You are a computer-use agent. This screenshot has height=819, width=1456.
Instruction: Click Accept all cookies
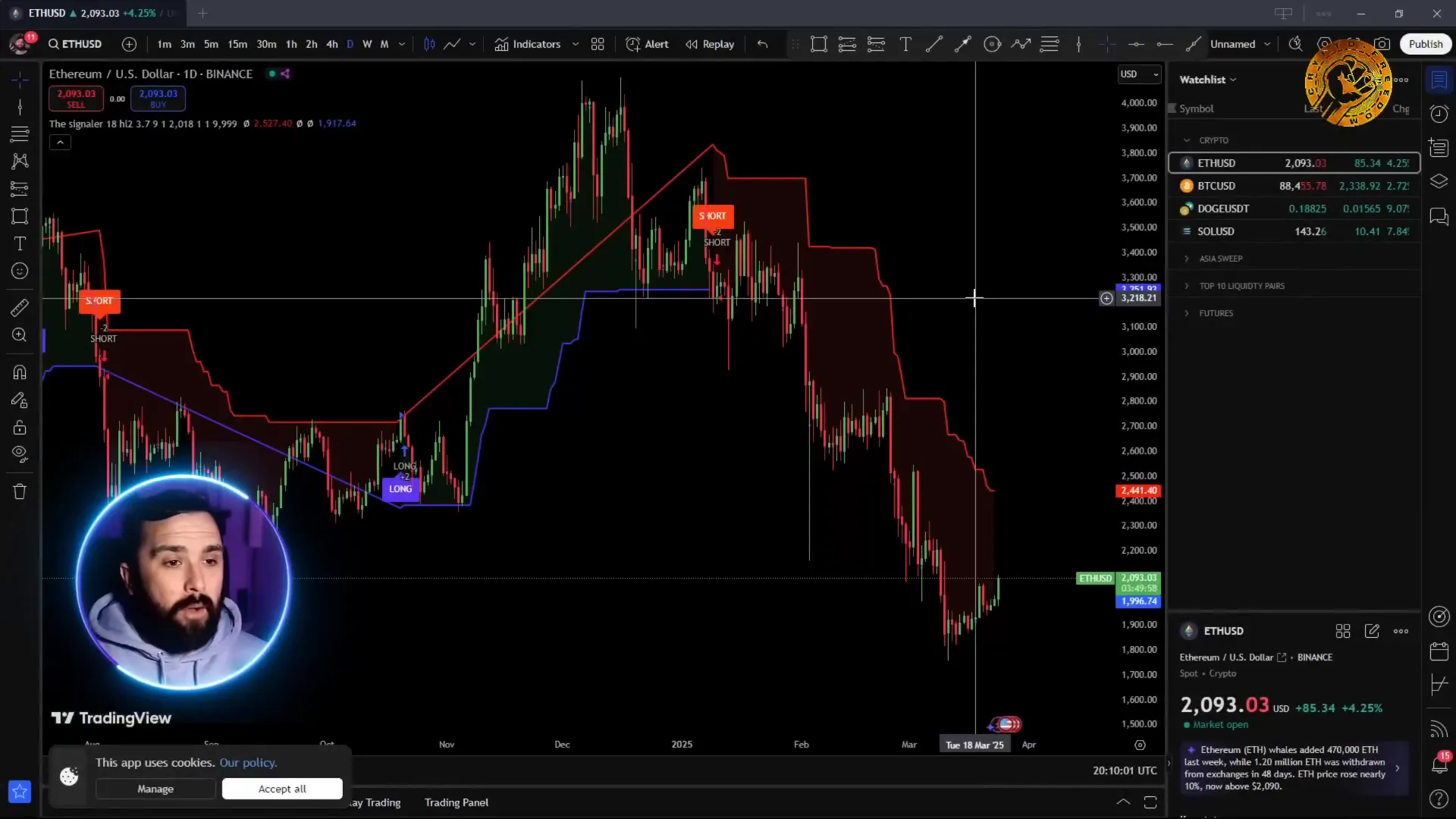pos(282,789)
